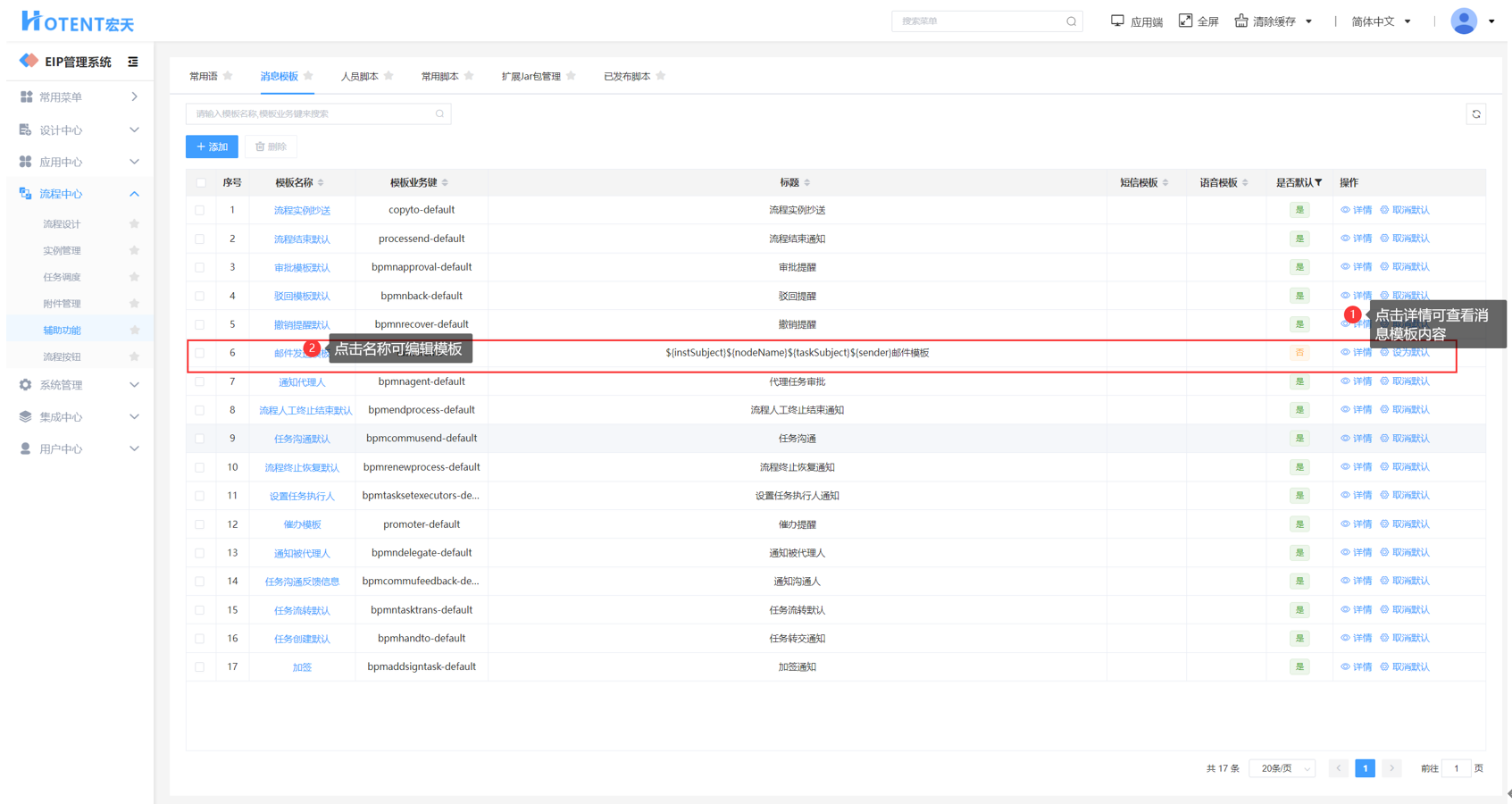Click 前往 page number input
The image size is (1512, 804).
click(x=1457, y=768)
